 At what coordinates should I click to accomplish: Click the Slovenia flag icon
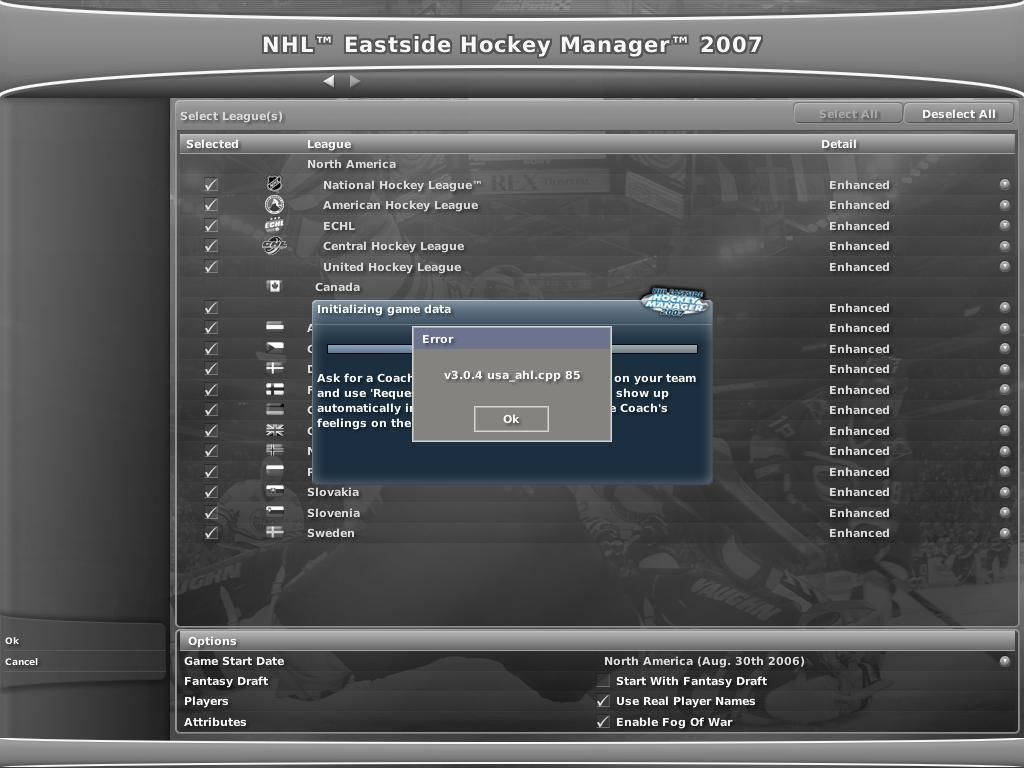(274, 512)
